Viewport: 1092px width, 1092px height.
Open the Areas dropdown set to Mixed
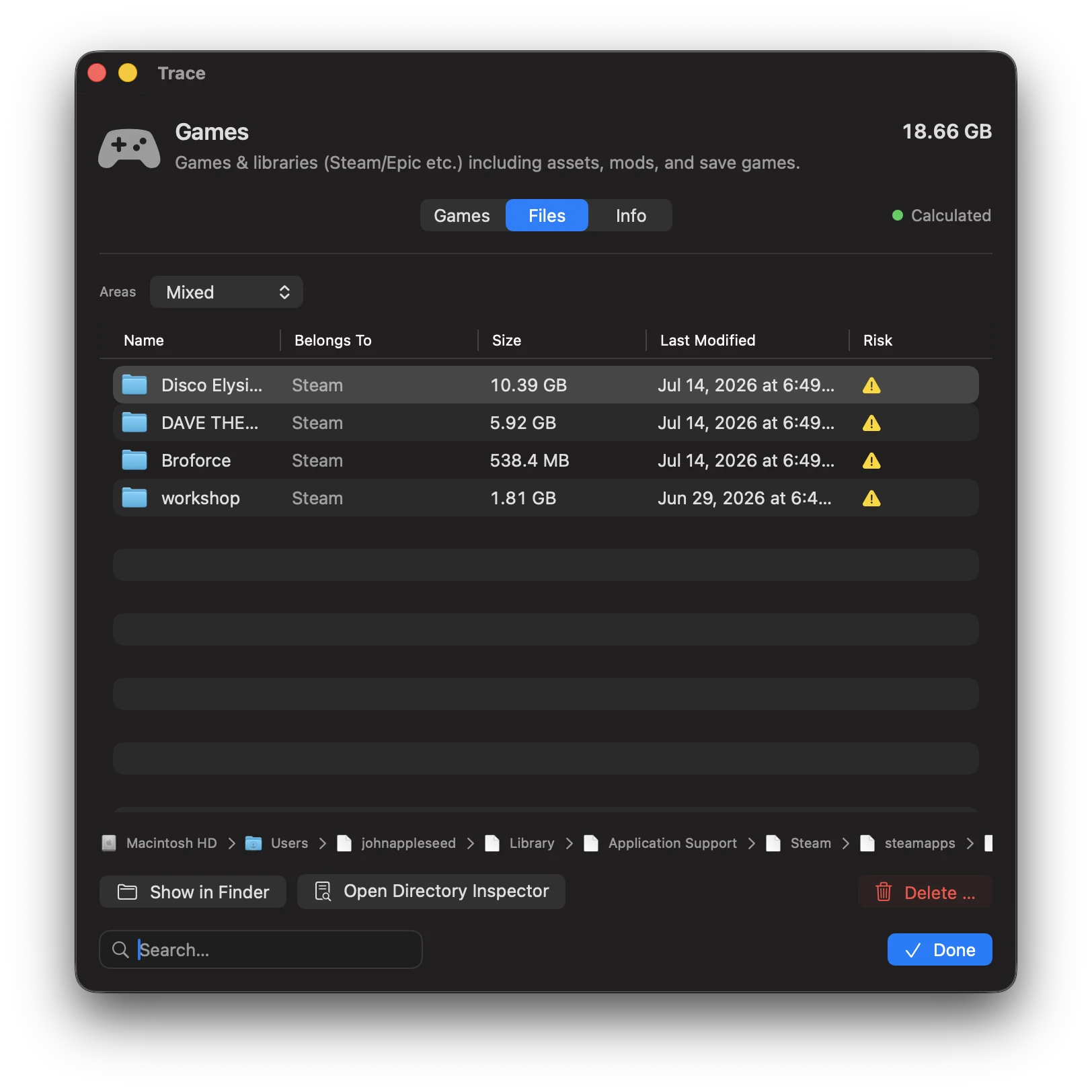coord(227,292)
